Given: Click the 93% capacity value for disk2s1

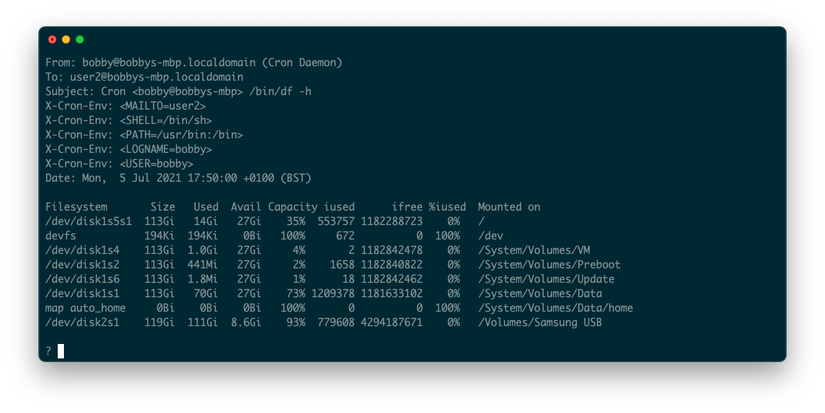Looking at the screenshot, I should click(296, 323).
